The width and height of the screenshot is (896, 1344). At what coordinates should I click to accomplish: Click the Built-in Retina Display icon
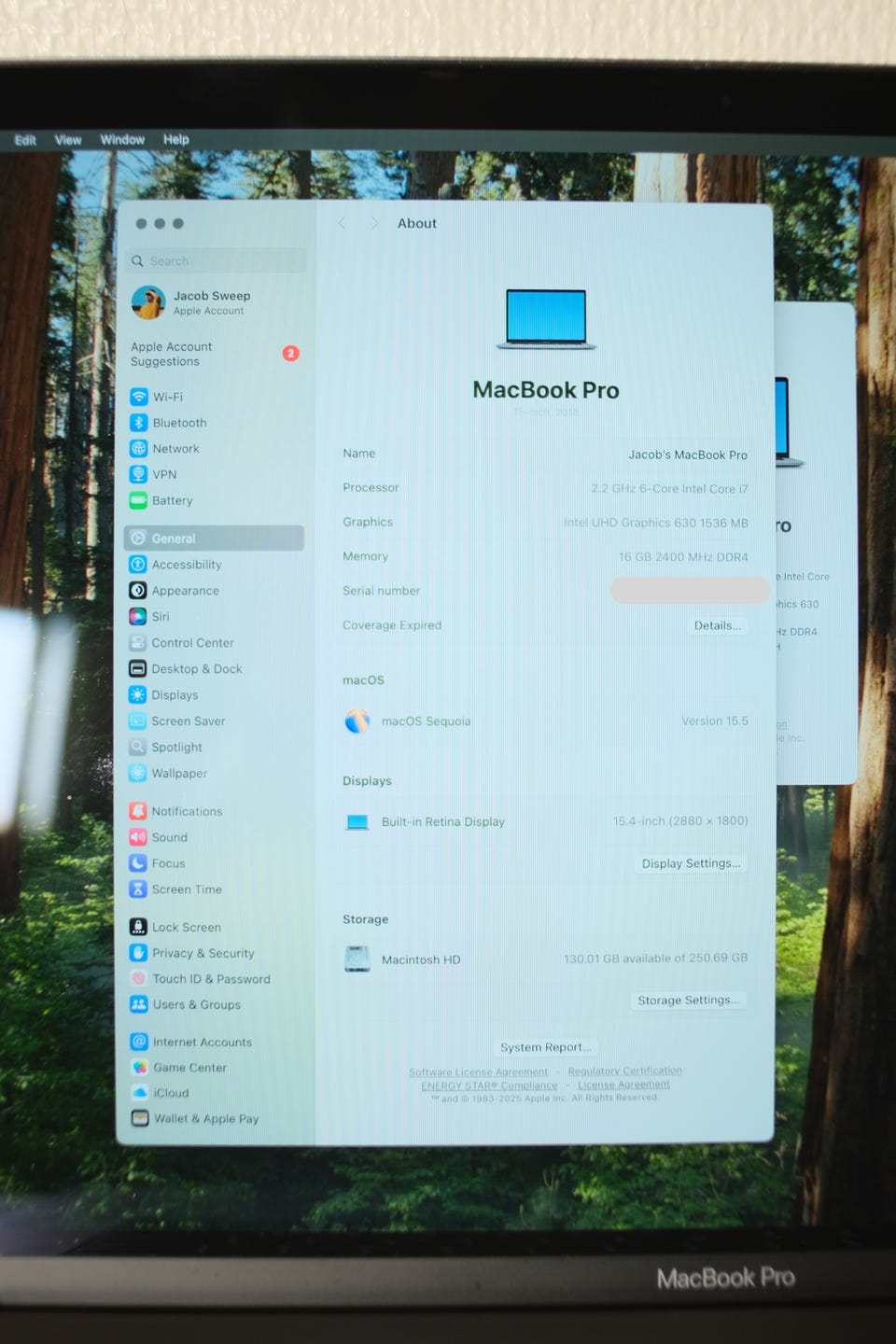point(357,822)
